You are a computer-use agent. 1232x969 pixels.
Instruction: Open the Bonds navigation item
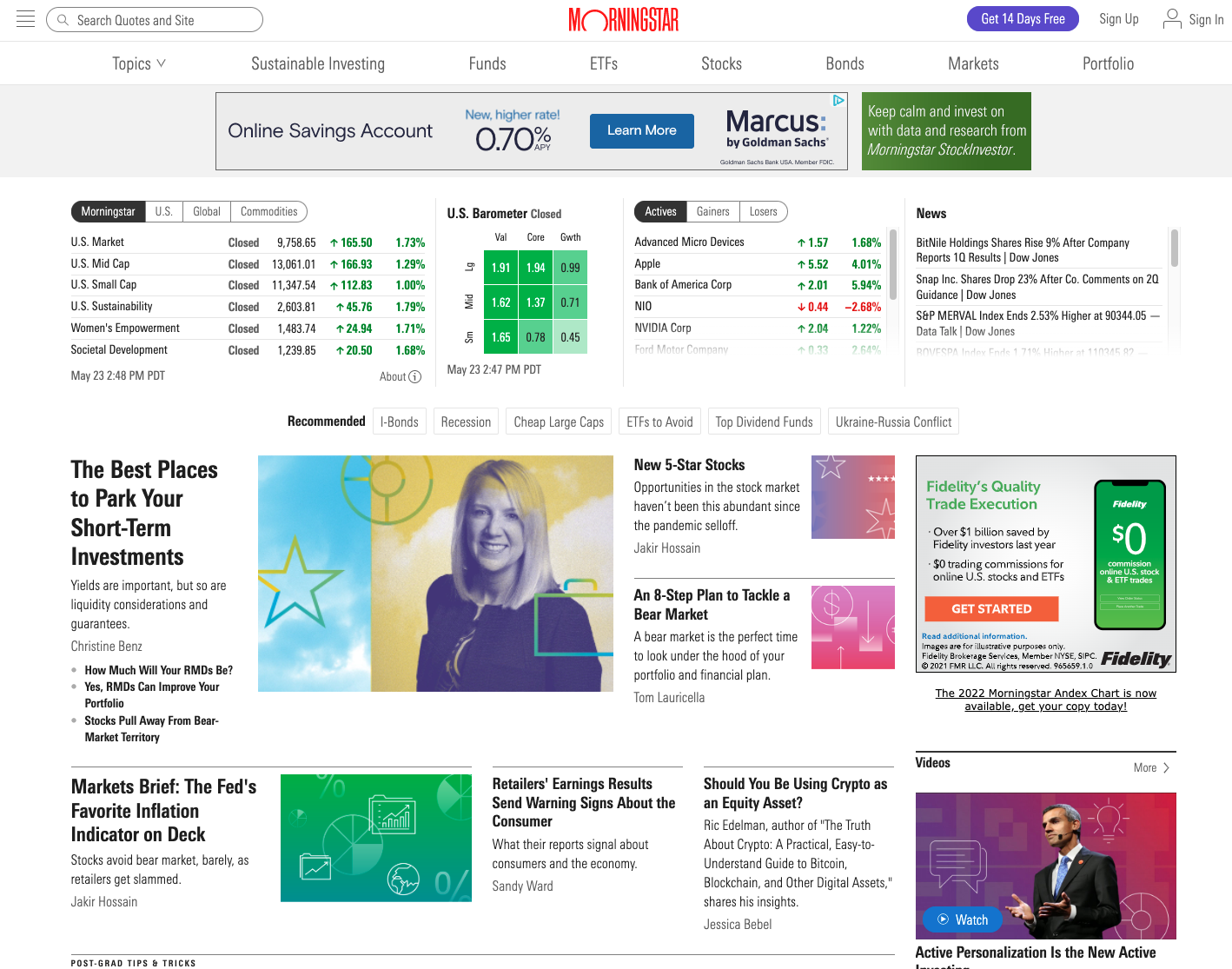pos(845,63)
